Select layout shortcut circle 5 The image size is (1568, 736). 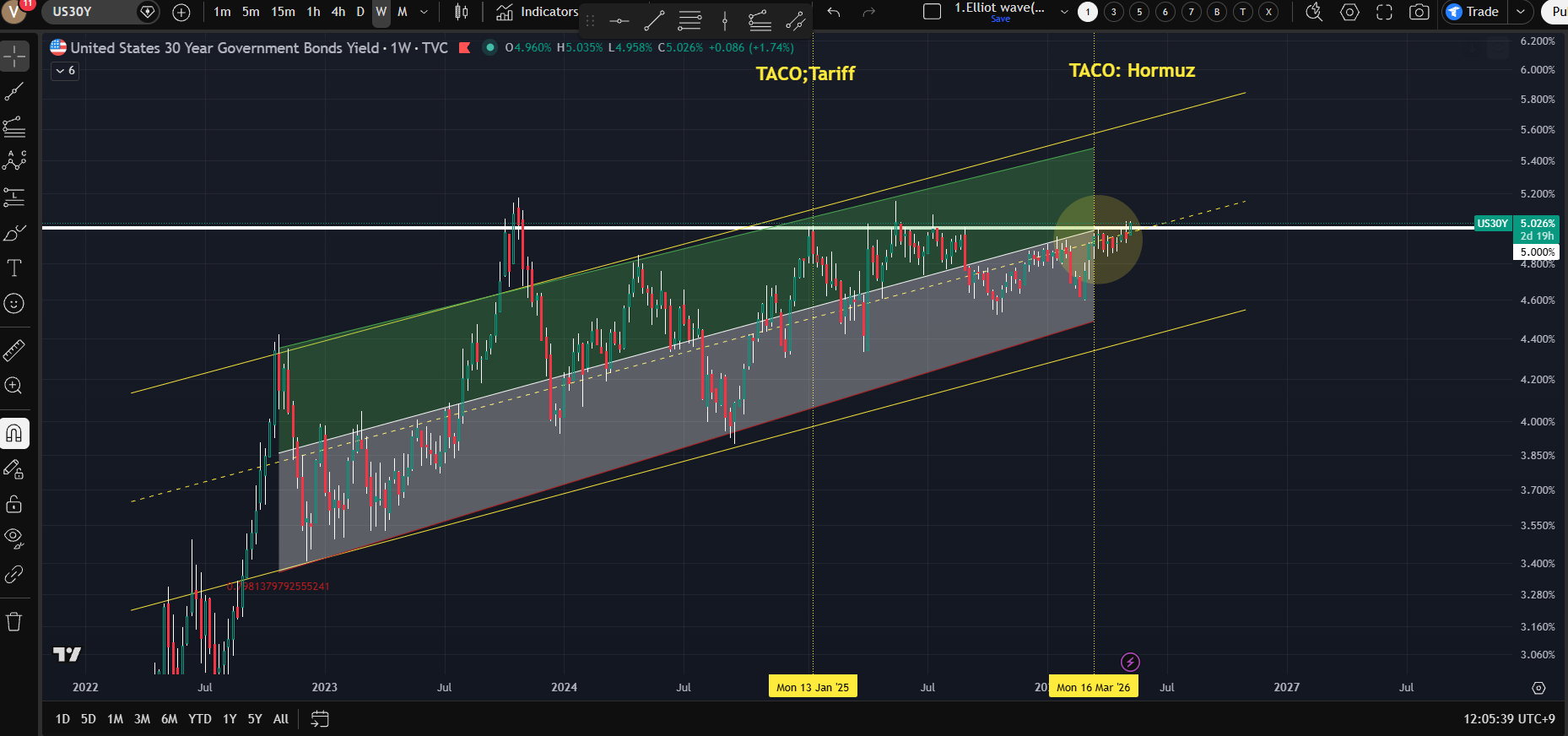coord(1139,12)
